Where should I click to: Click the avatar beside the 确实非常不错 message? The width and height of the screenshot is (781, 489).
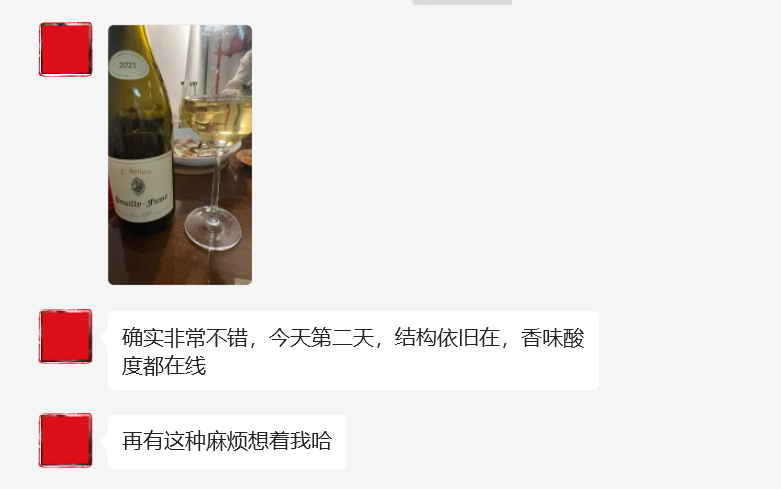pos(66,336)
